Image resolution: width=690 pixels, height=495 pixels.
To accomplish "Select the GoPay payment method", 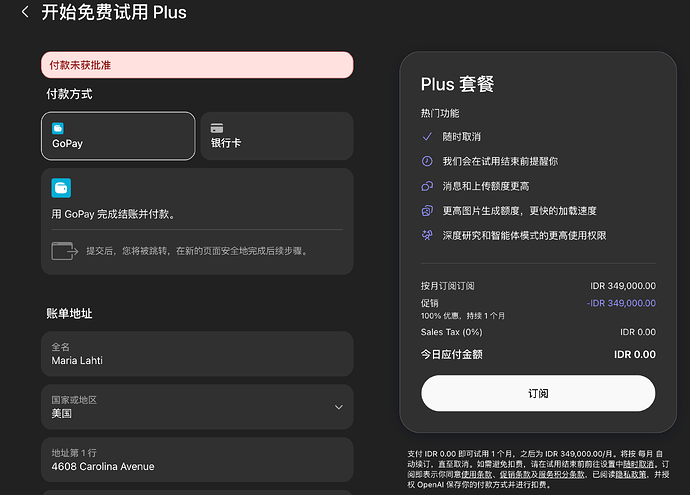I will [118, 136].
